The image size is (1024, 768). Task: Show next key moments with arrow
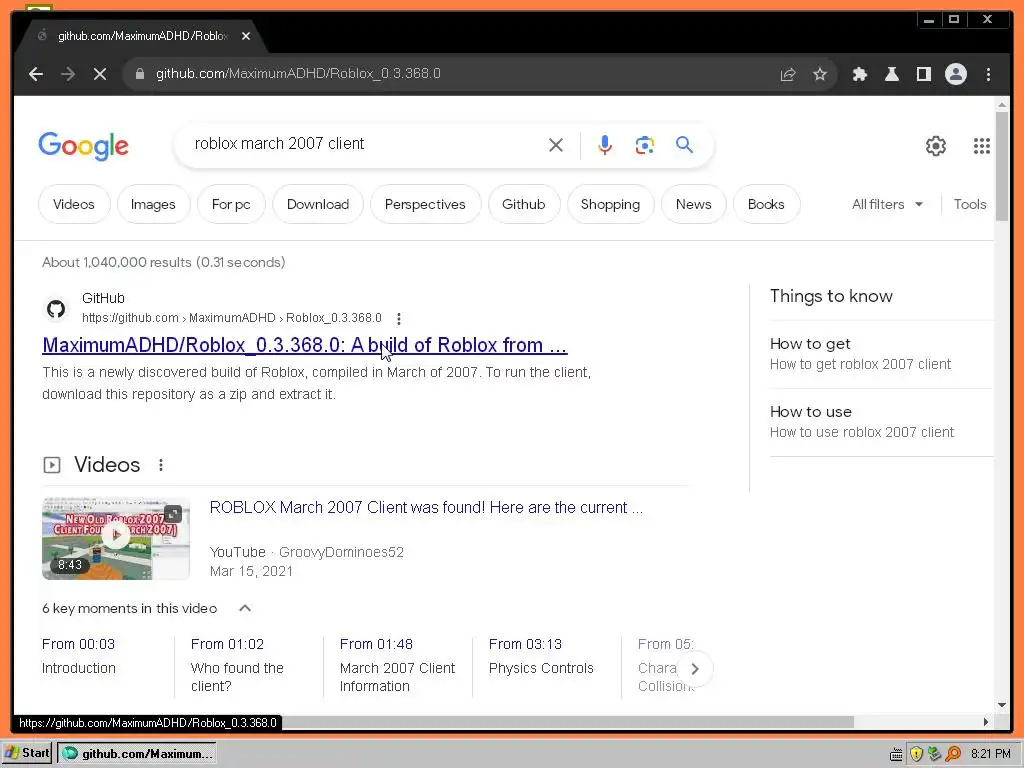click(695, 669)
